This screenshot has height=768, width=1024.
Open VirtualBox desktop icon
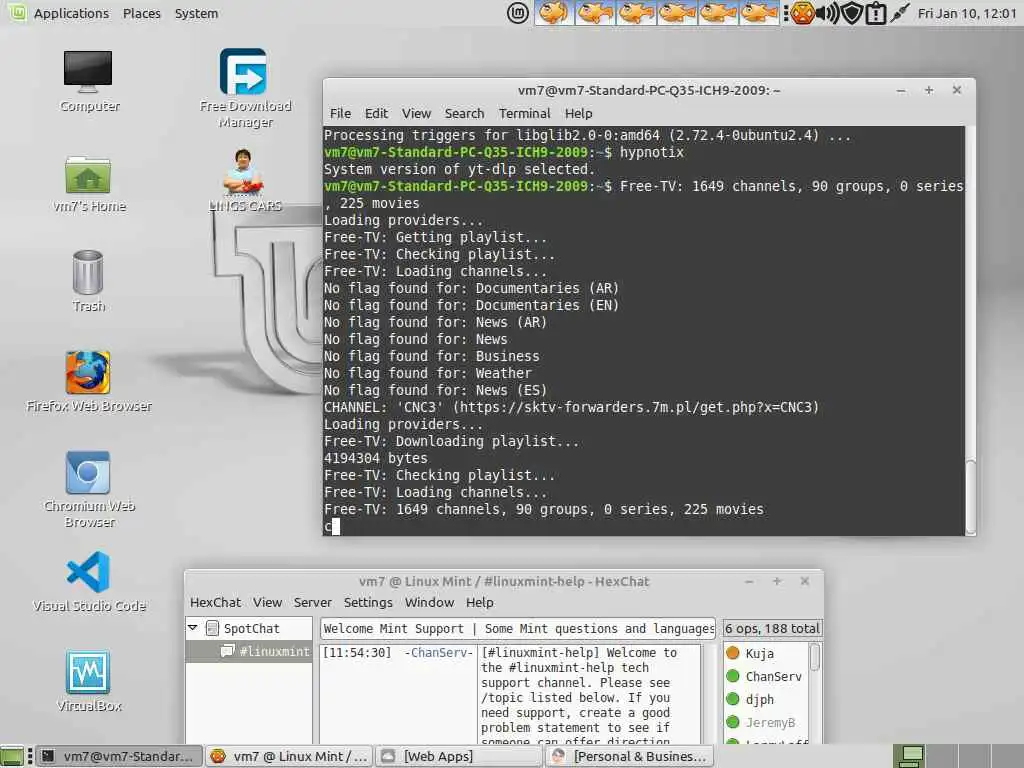pyautogui.click(x=88, y=681)
